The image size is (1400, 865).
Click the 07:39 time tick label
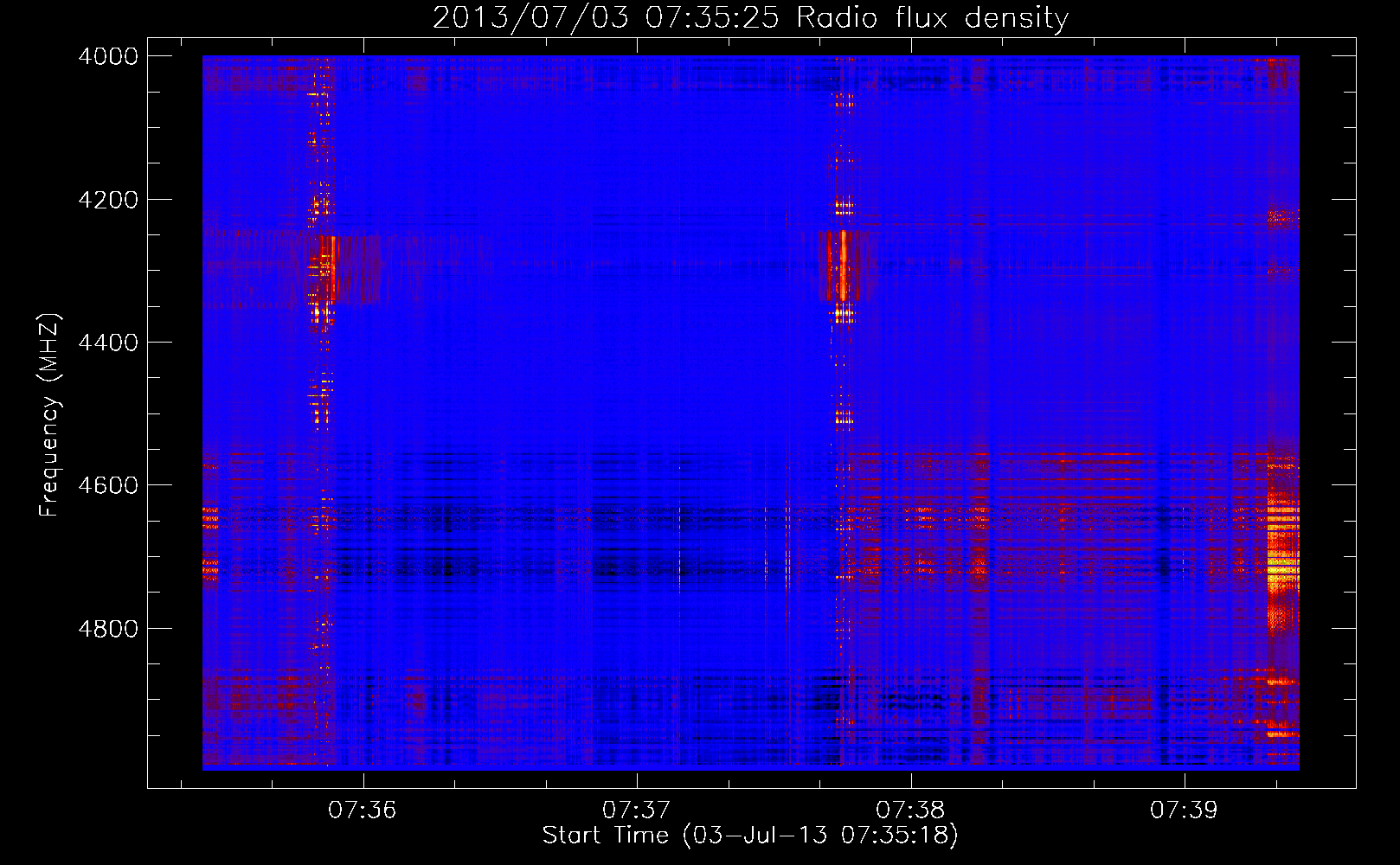click(1184, 811)
